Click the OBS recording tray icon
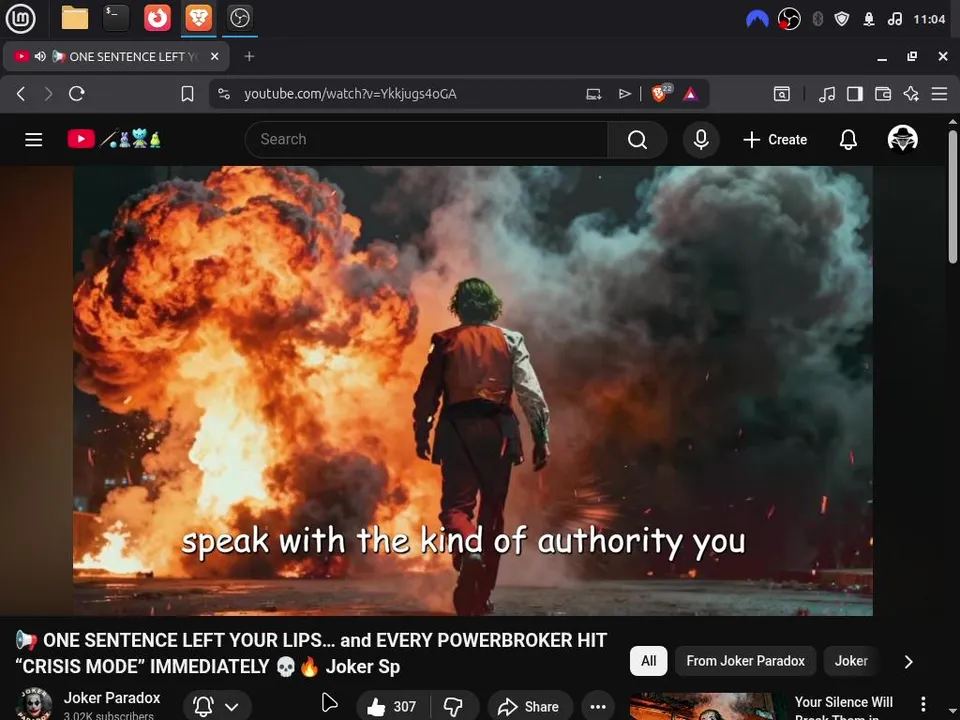Viewport: 960px width, 720px height. 789,19
